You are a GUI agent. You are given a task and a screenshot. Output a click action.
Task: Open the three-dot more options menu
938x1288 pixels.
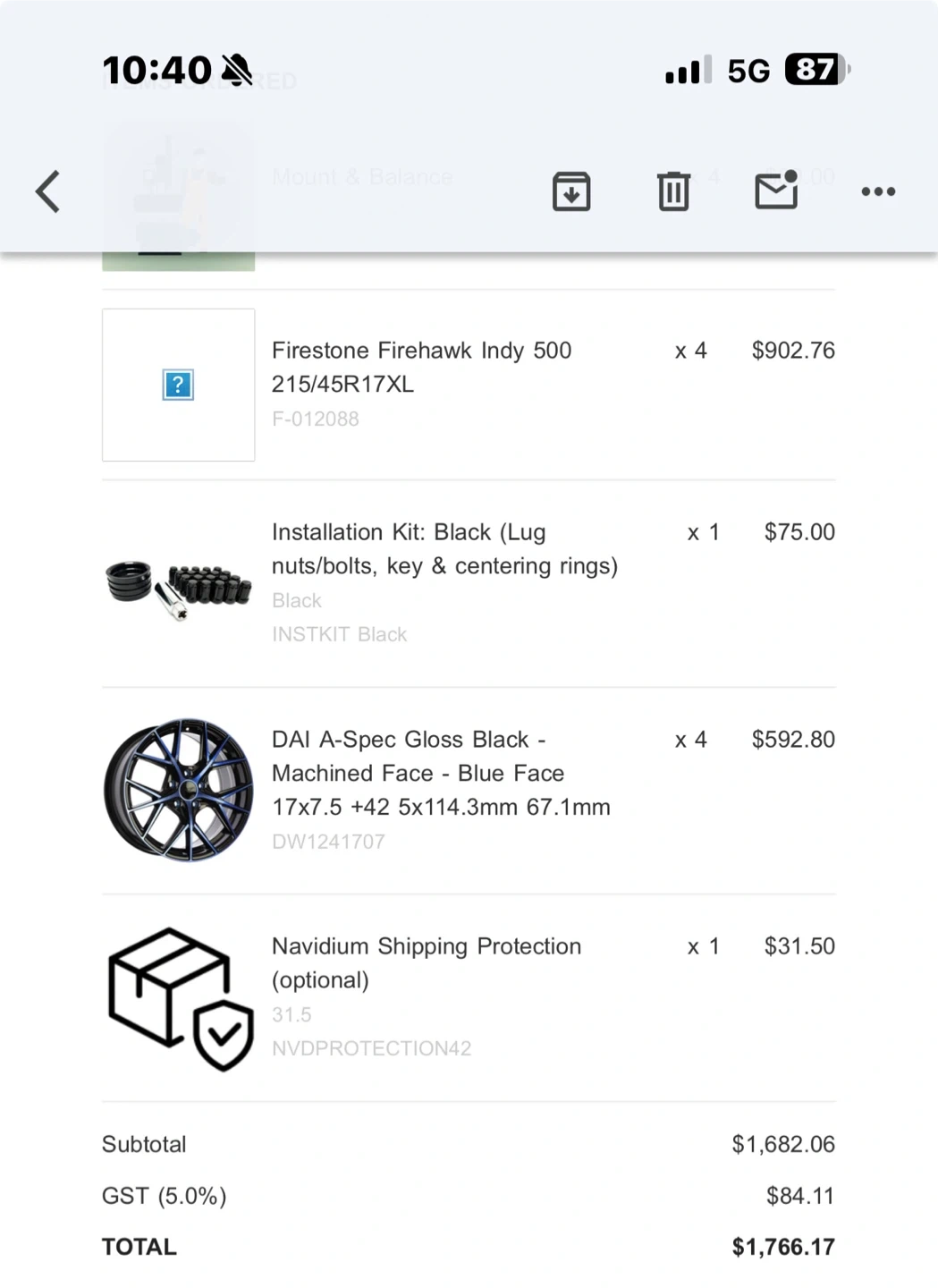pos(878,191)
